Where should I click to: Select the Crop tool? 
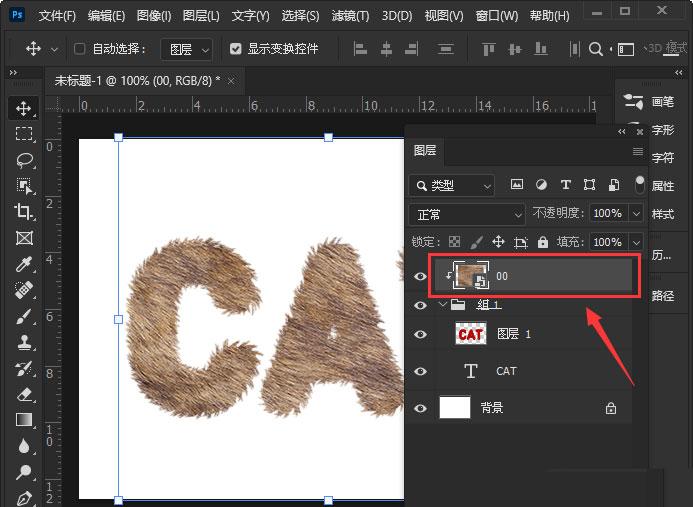click(23, 211)
